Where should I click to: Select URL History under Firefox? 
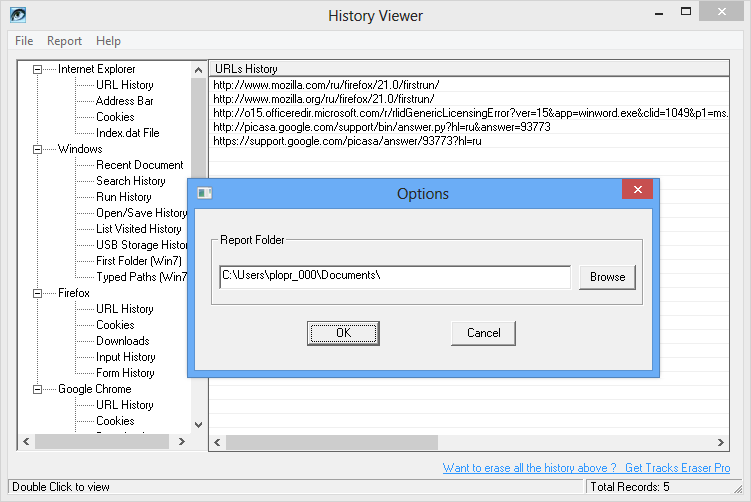click(x=125, y=309)
